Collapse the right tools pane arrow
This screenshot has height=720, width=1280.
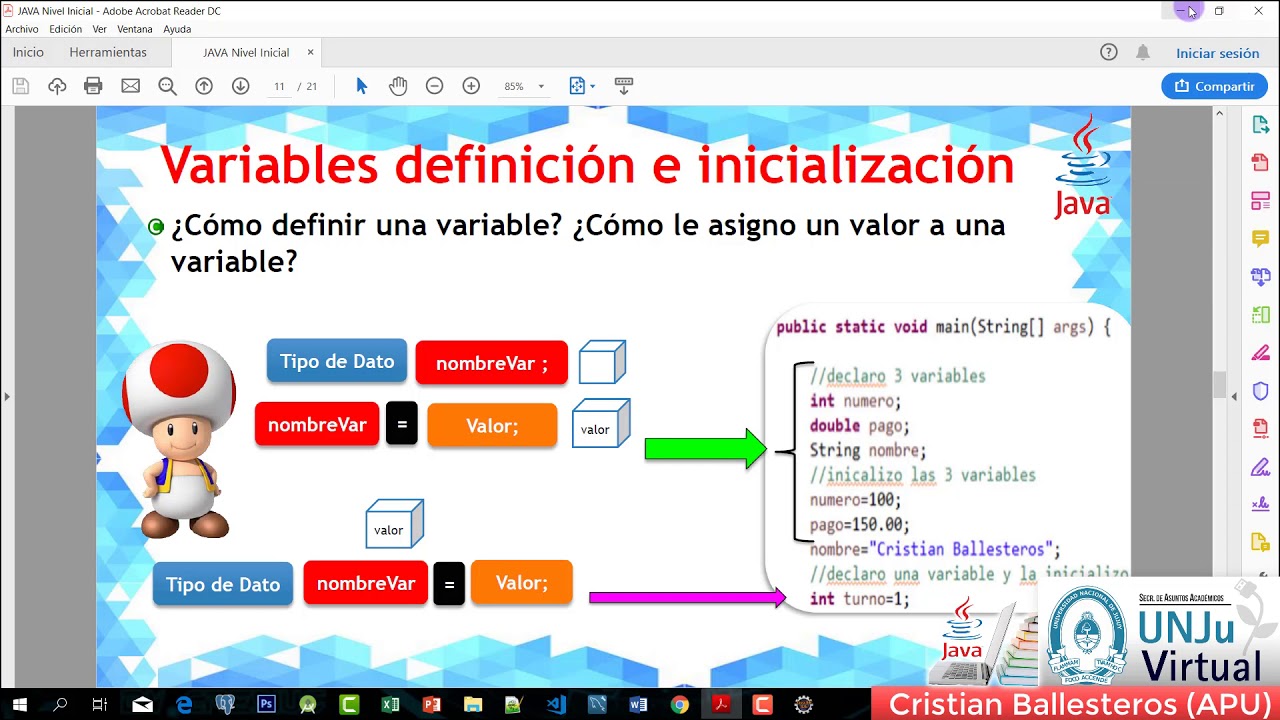(x=1234, y=396)
